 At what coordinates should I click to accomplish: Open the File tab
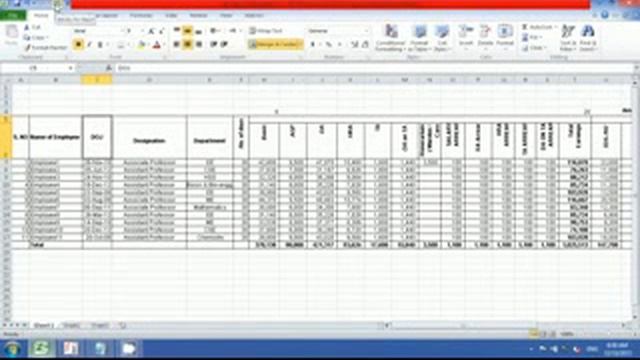(x=13, y=16)
